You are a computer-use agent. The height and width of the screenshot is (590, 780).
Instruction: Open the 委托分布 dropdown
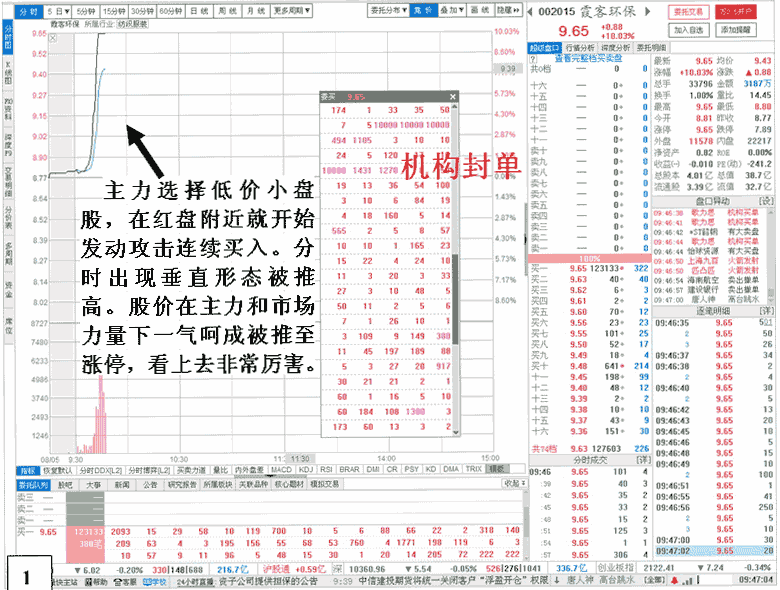click(389, 10)
